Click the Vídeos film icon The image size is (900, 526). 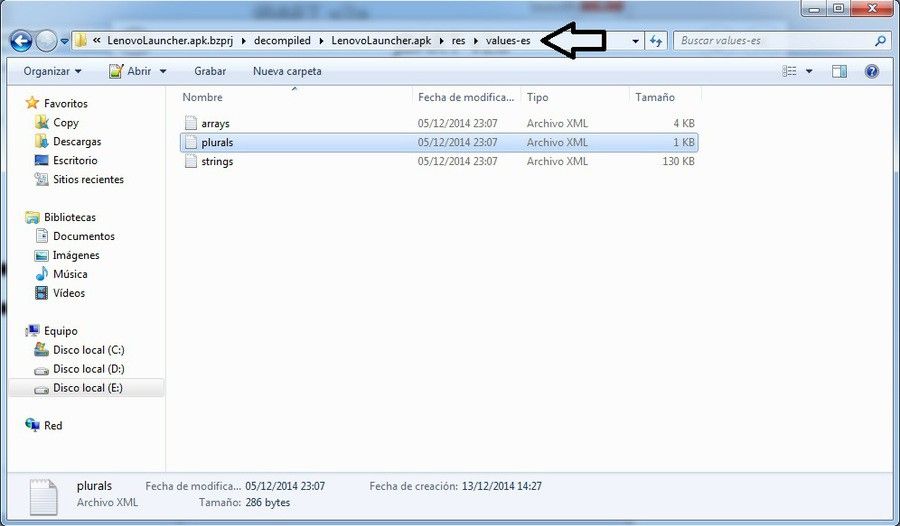[x=41, y=293]
